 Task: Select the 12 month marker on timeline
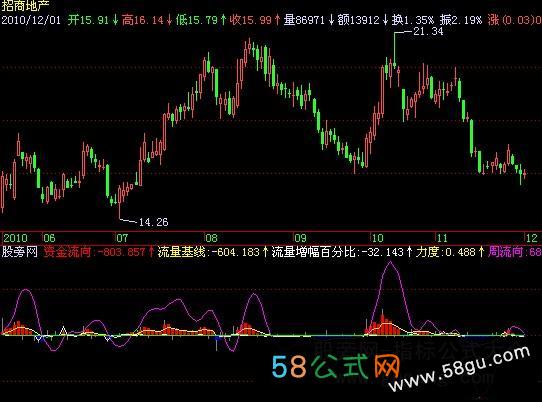pos(532,238)
